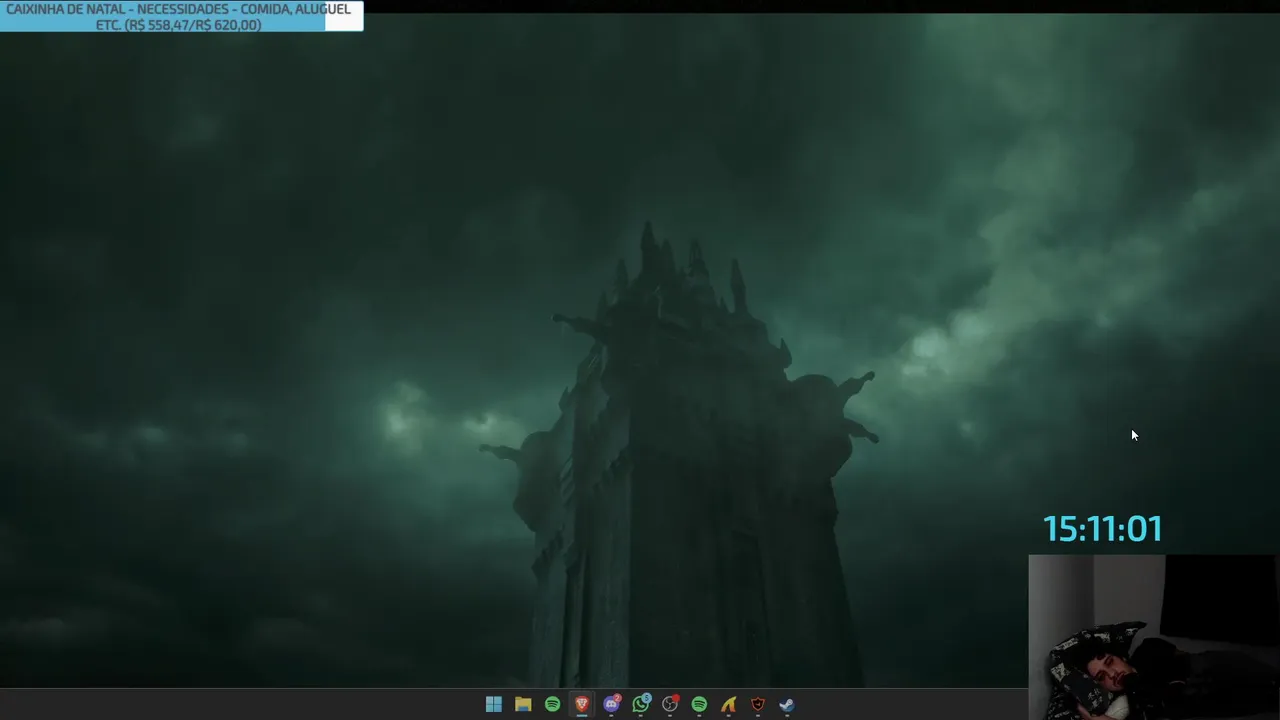This screenshot has height=720, width=1280.
Task: Open File Explorer from the taskbar
Action: pos(523,704)
